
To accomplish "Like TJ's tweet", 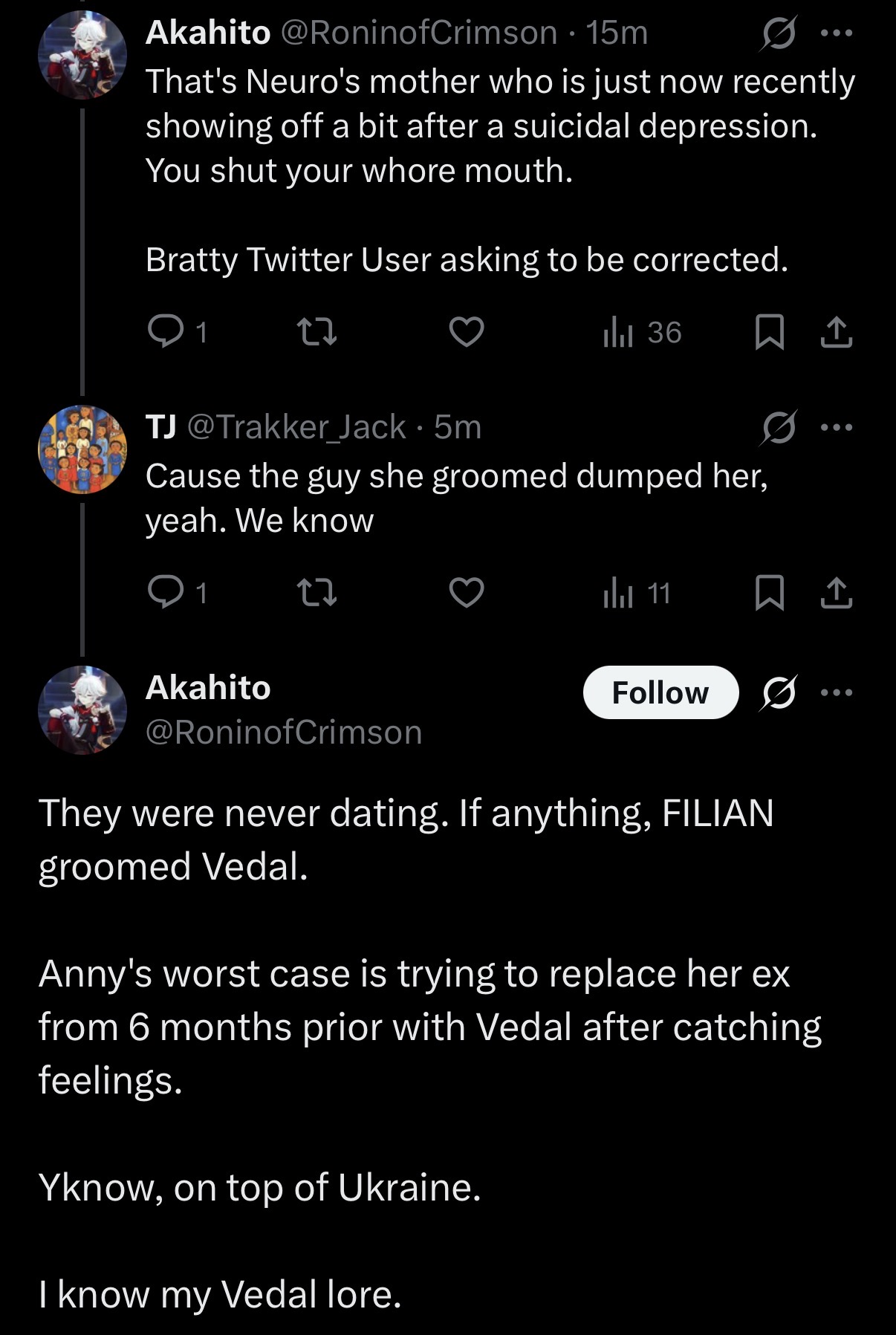I will click(x=467, y=593).
